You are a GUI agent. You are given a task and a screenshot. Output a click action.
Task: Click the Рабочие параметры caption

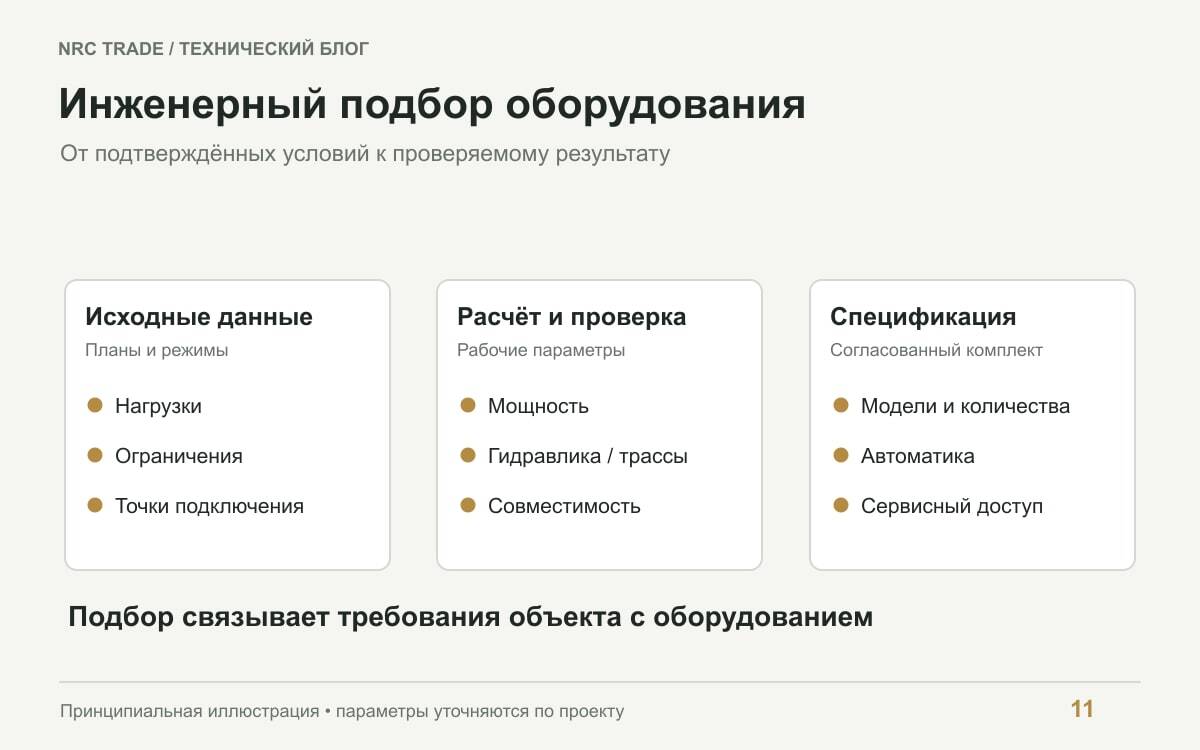pyautogui.click(x=541, y=351)
